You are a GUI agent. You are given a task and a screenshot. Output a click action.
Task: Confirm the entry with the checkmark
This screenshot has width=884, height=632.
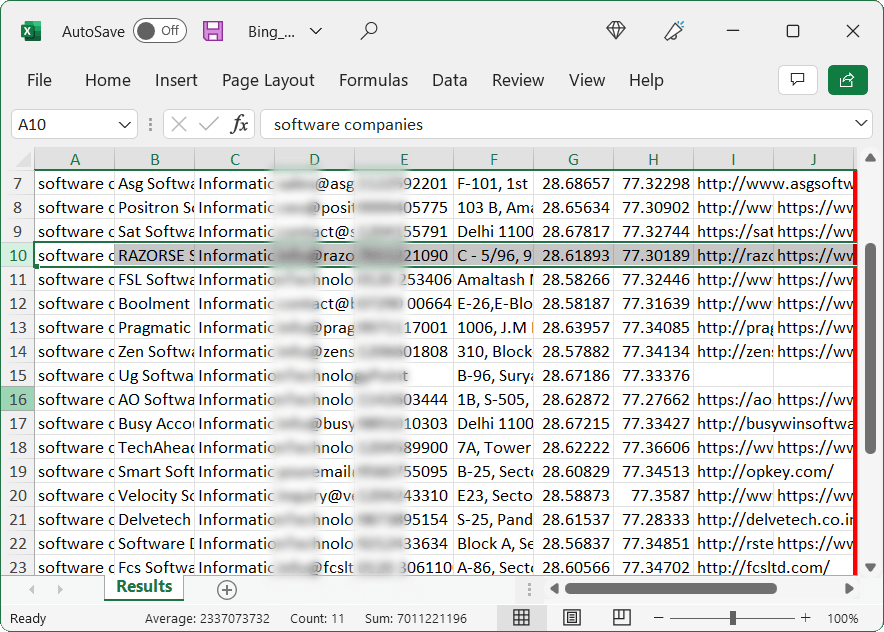tap(209, 124)
